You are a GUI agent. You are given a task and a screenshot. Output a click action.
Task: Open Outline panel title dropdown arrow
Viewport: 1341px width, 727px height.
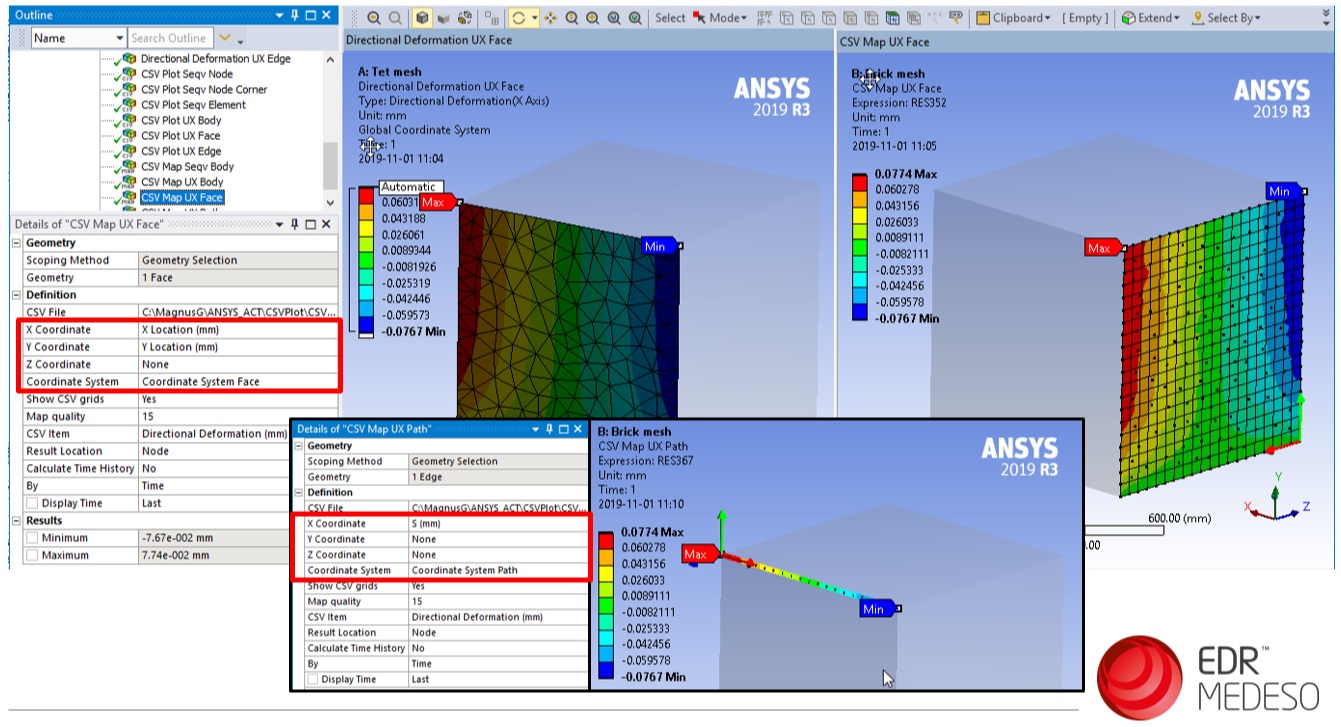point(278,16)
